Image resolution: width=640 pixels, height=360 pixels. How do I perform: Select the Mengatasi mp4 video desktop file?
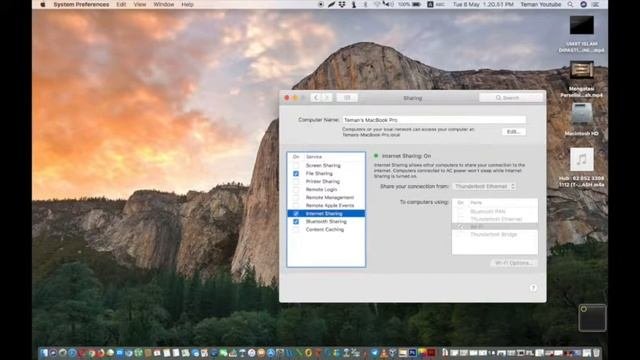point(582,71)
